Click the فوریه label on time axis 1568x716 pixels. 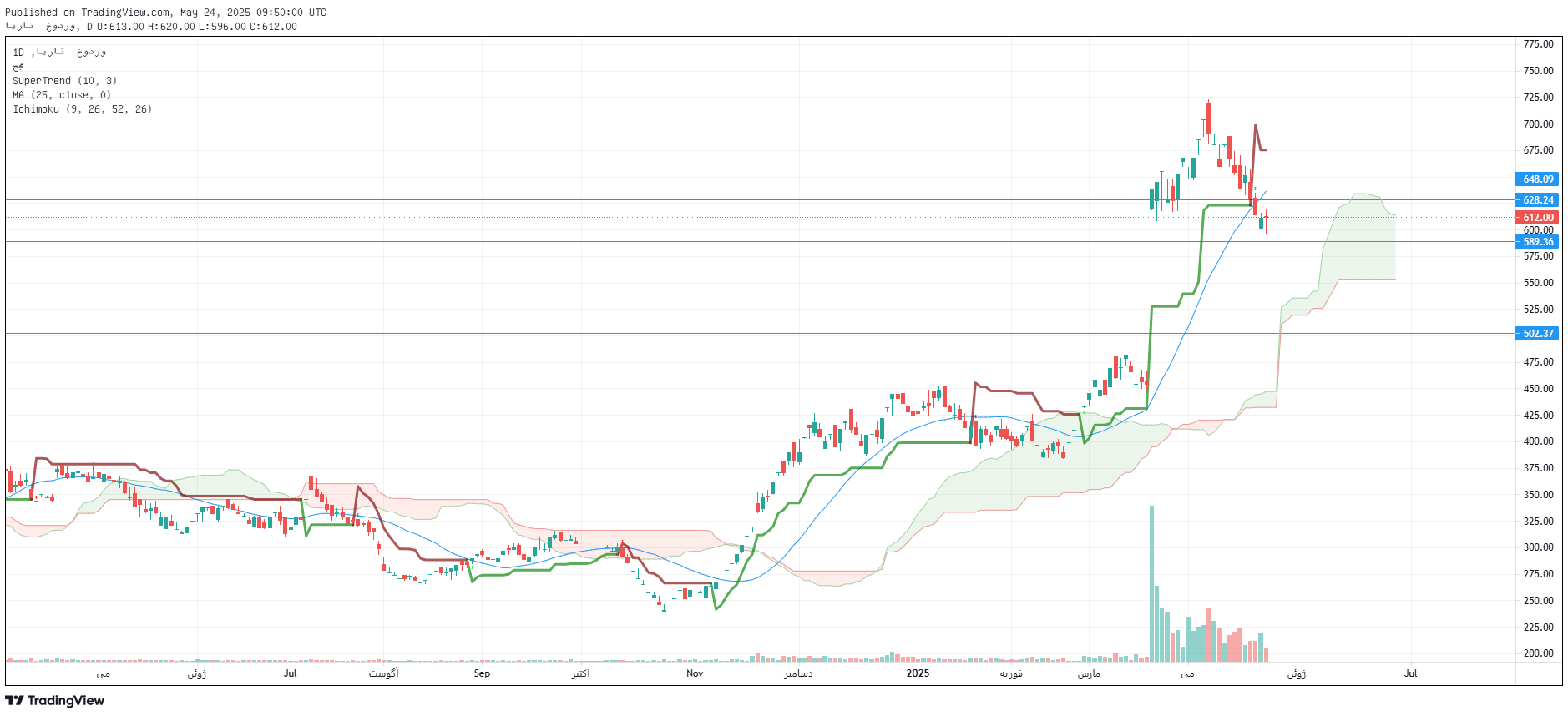tap(1011, 673)
